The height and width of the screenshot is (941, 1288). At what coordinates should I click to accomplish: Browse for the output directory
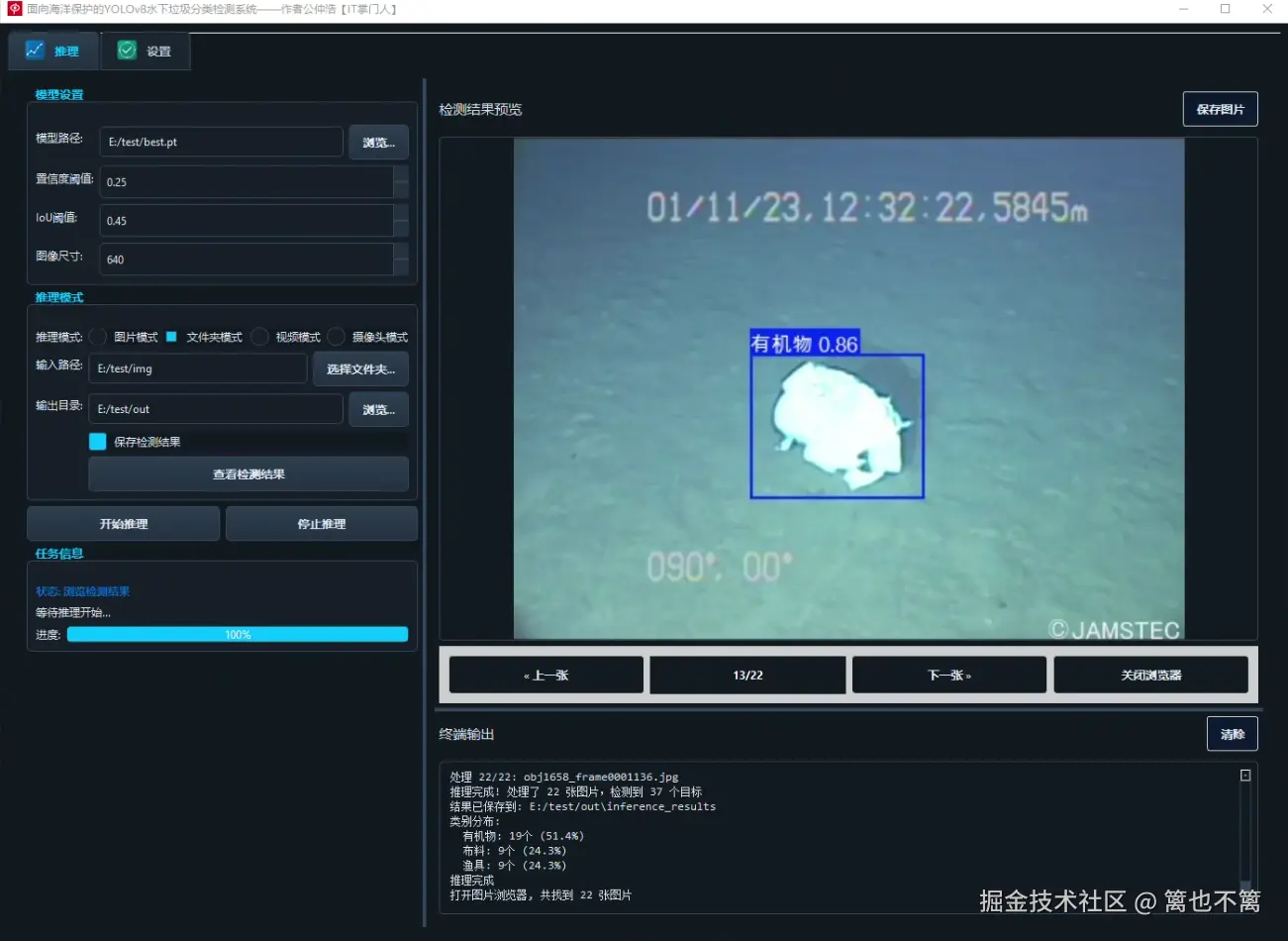(378, 409)
